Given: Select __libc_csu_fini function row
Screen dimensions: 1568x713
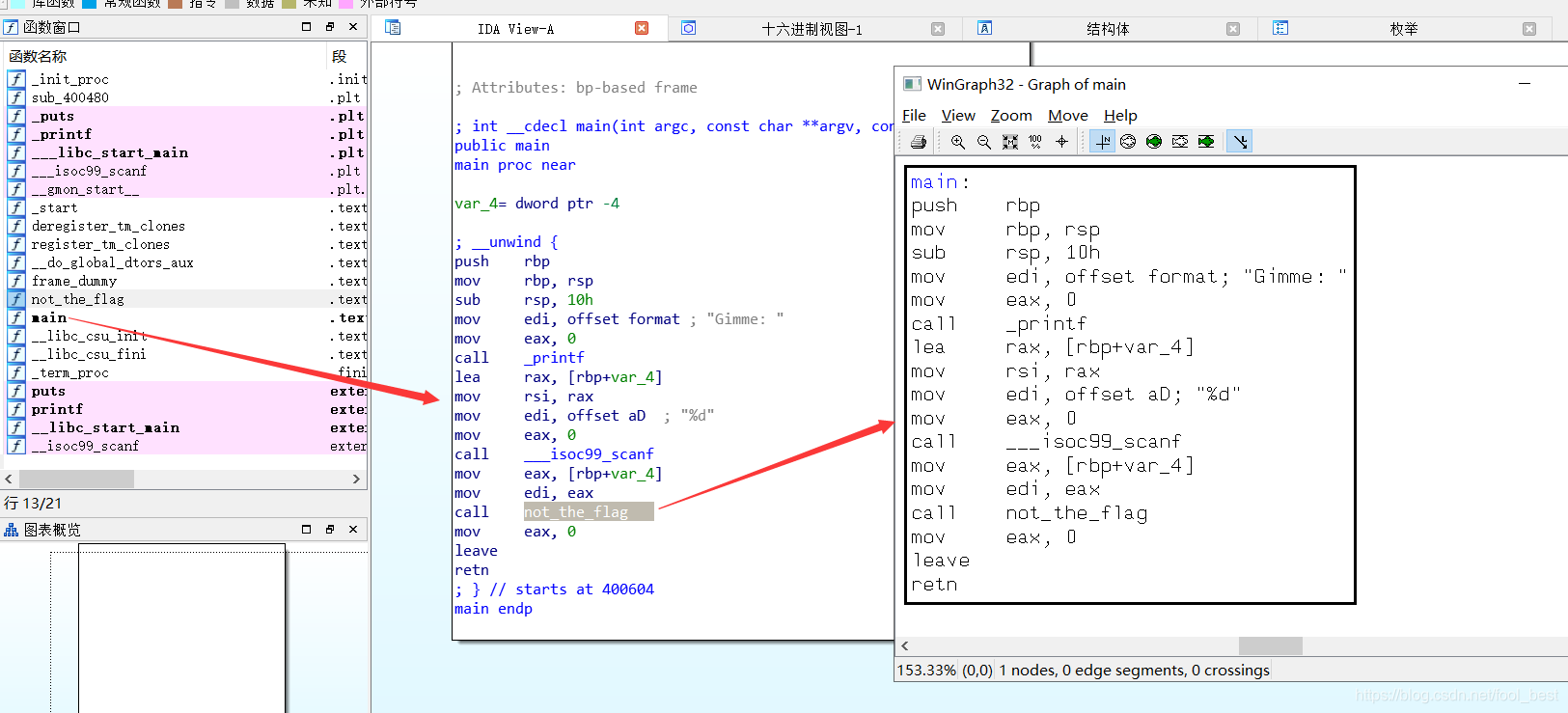Looking at the screenshot, I should [187, 354].
